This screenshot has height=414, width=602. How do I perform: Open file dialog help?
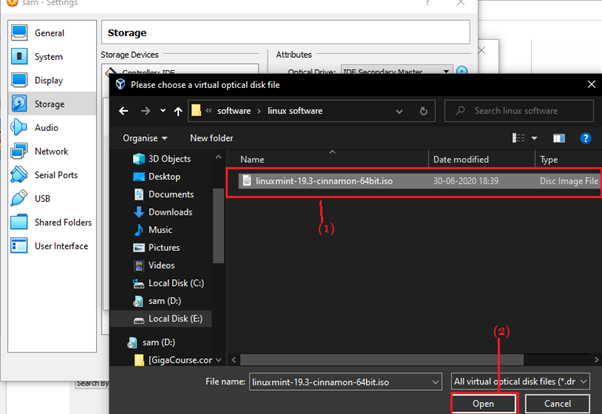pos(585,138)
